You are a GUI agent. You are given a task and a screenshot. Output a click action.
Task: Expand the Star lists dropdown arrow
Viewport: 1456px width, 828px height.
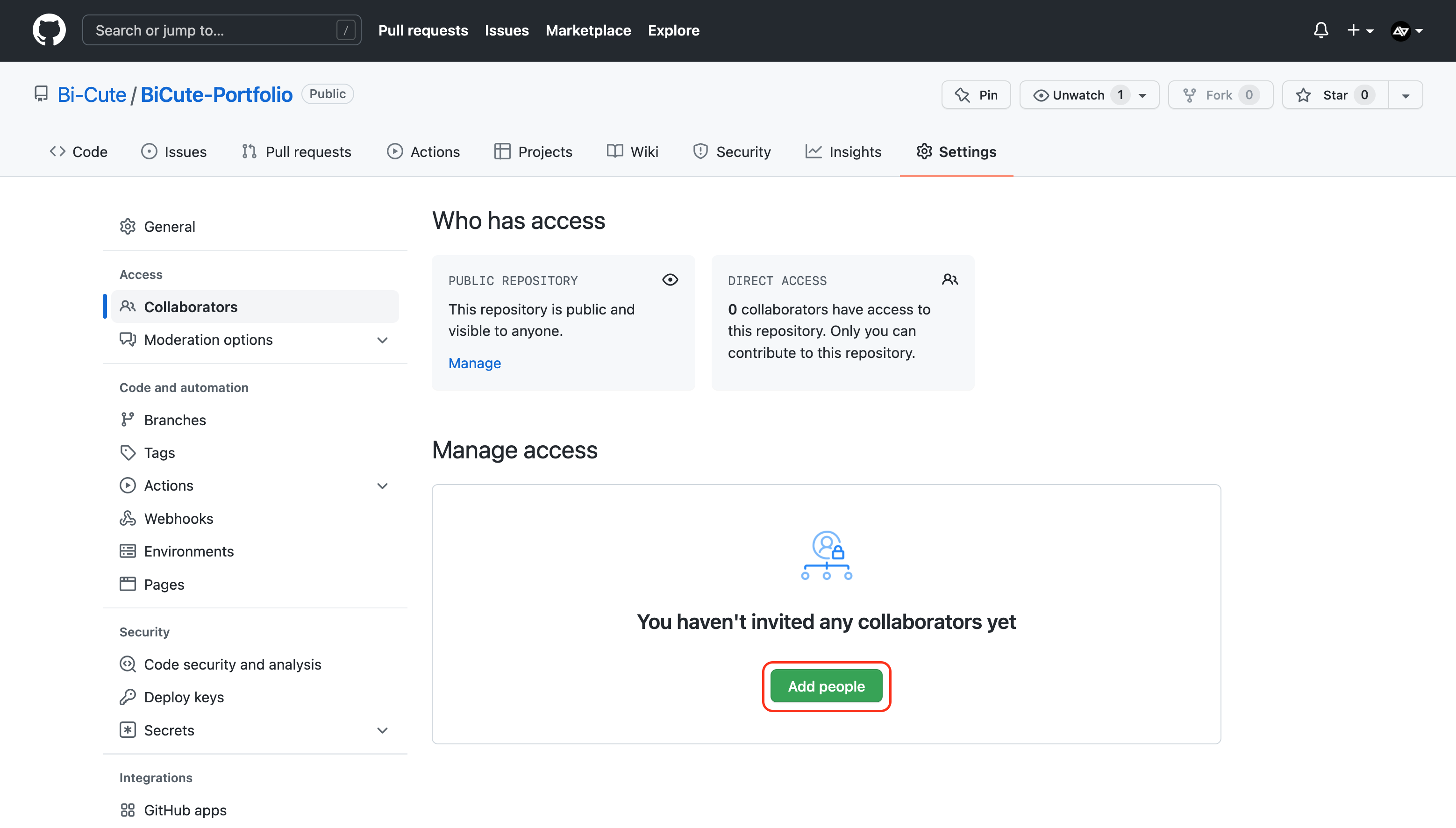click(x=1405, y=95)
